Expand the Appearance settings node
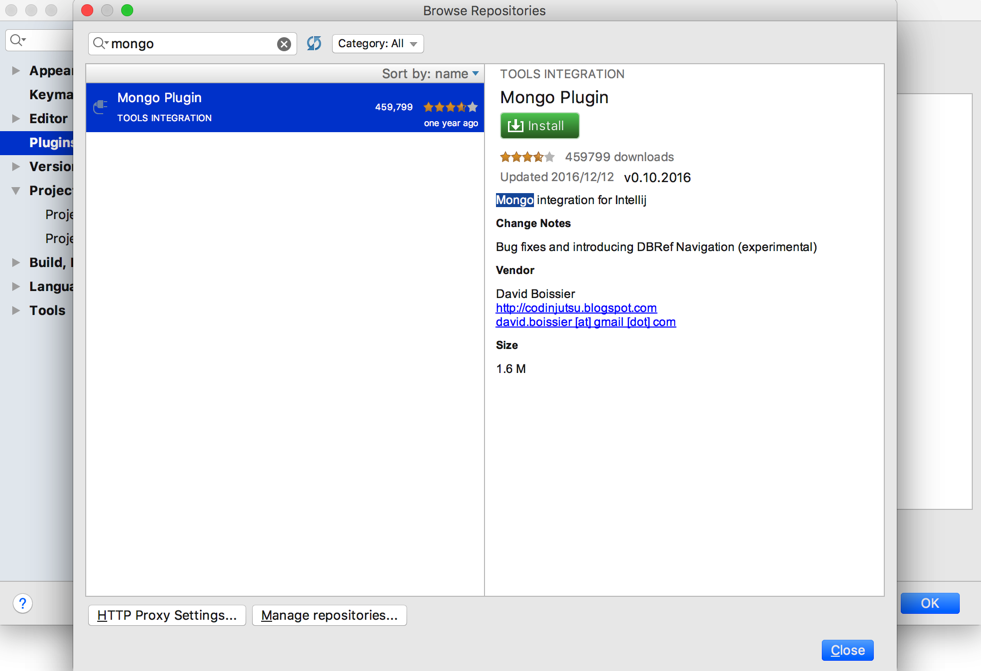The image size is (981, 671). tap(16, 71)
